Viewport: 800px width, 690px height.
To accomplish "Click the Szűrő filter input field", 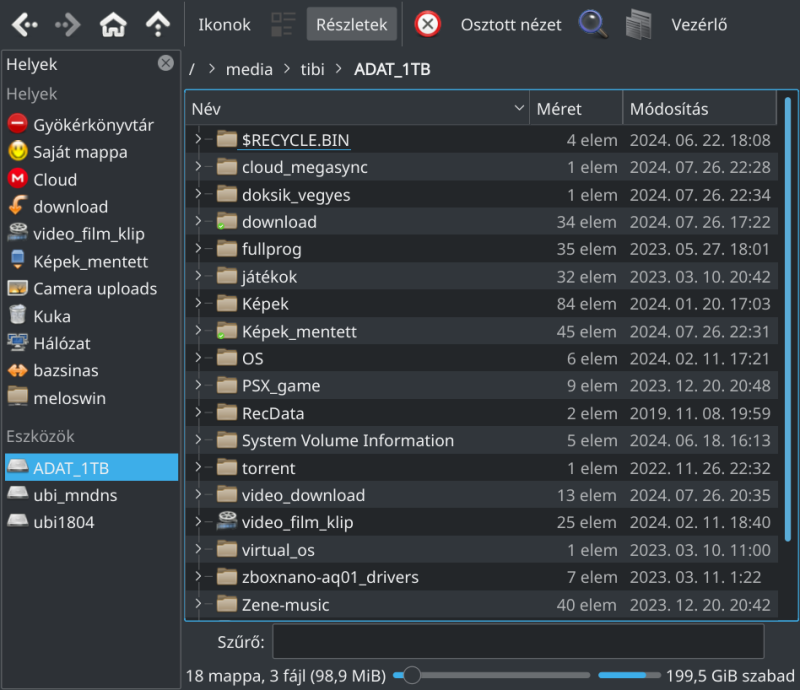I will point(518,642).
